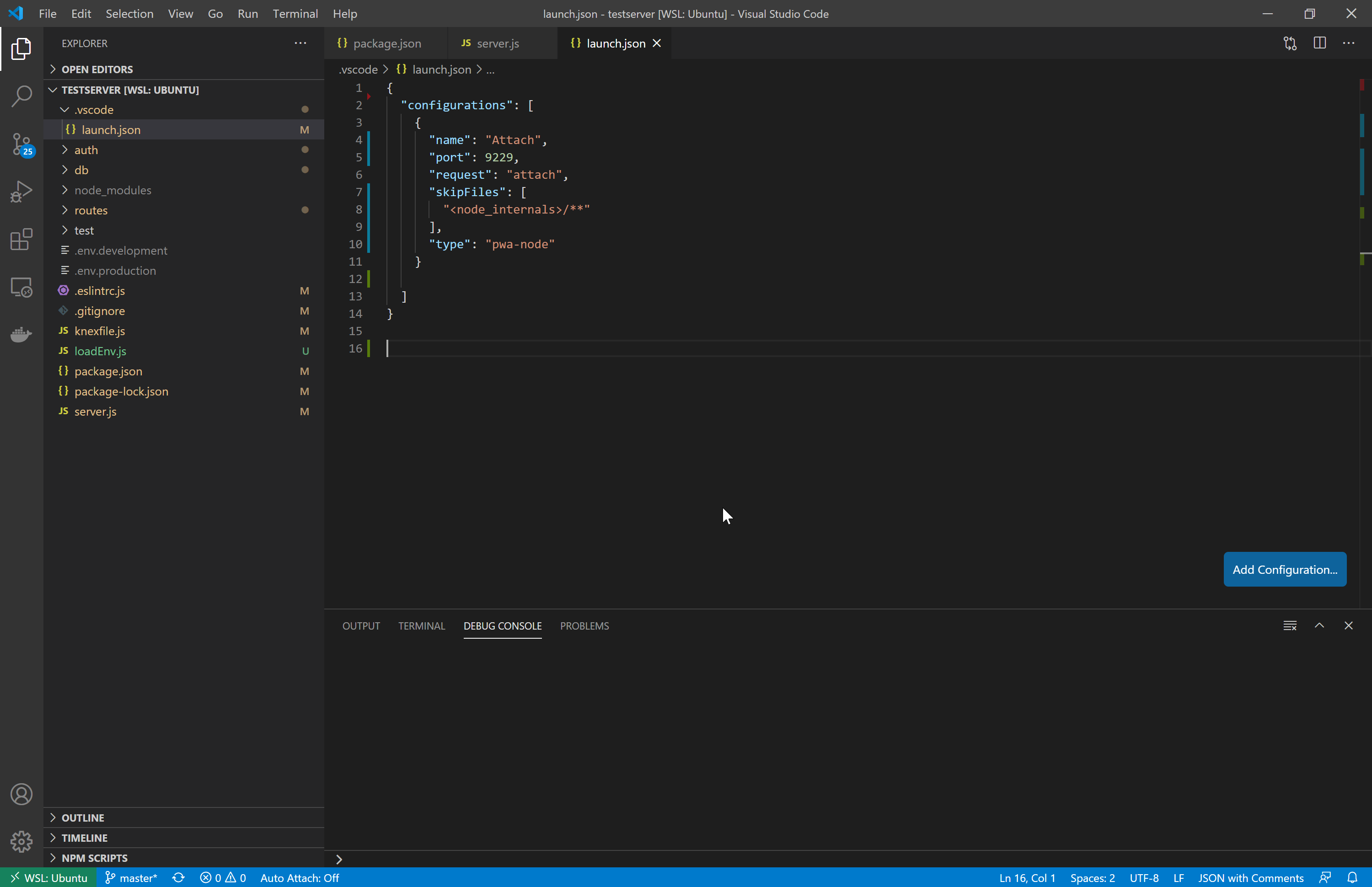Open the Run and Debug view
The height and width of the screenshot is (887, 1372).
pos(21,192)
